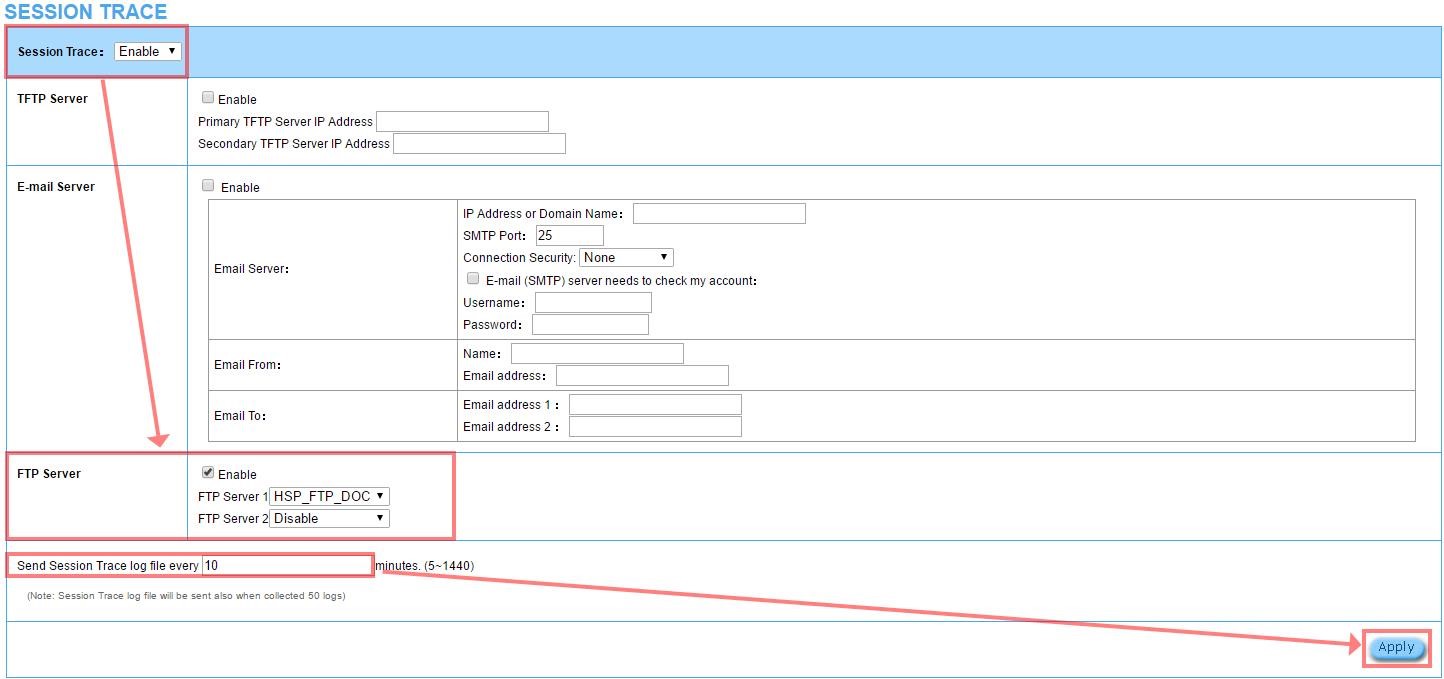Click the Email address 1 field
The width and height of the screenshot is (1444, 679).
tap(655, 405)
